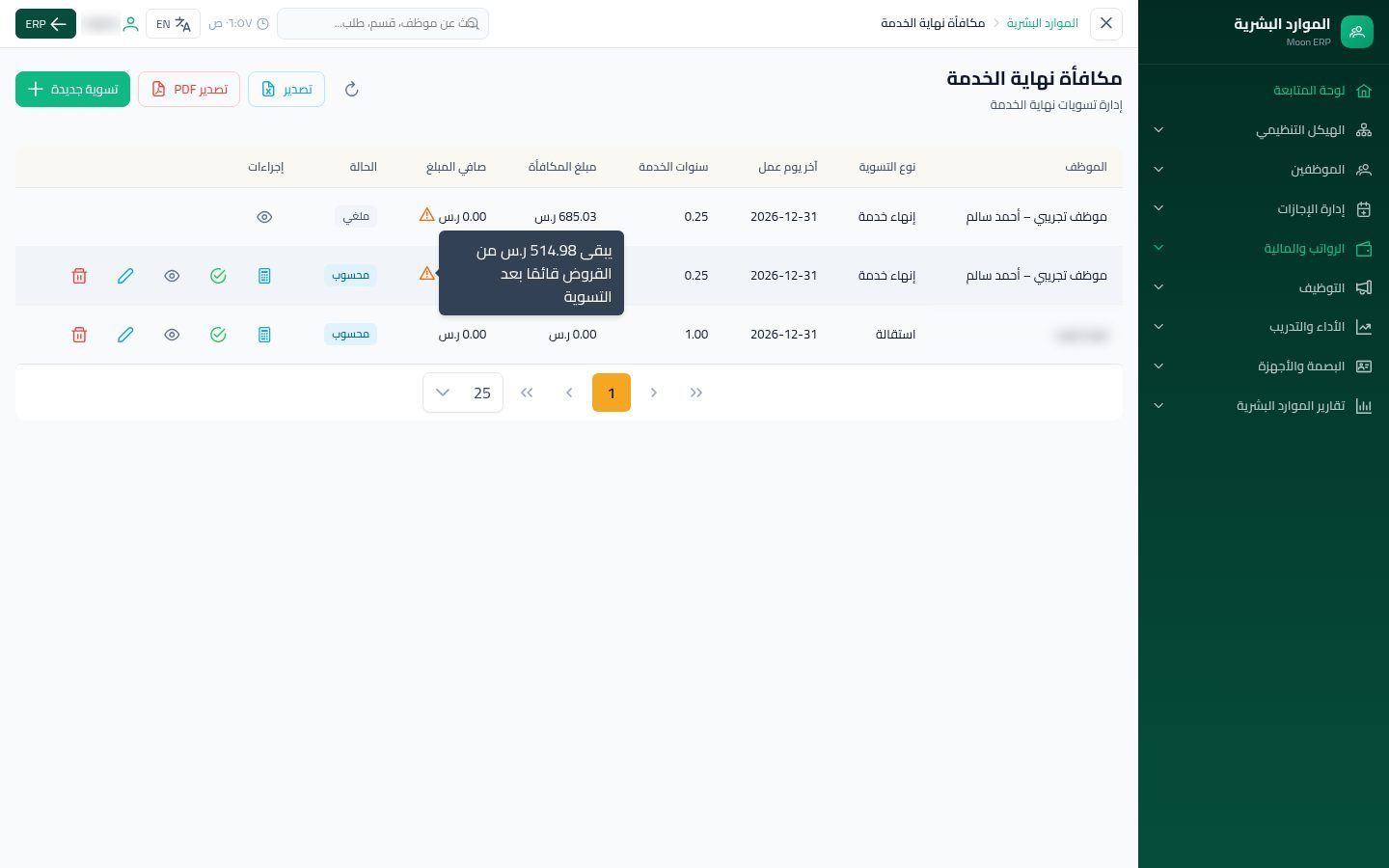Sort by صافي المبلغ column header
This screenshot has height=868, width=1389.
[x=456, y=167]
